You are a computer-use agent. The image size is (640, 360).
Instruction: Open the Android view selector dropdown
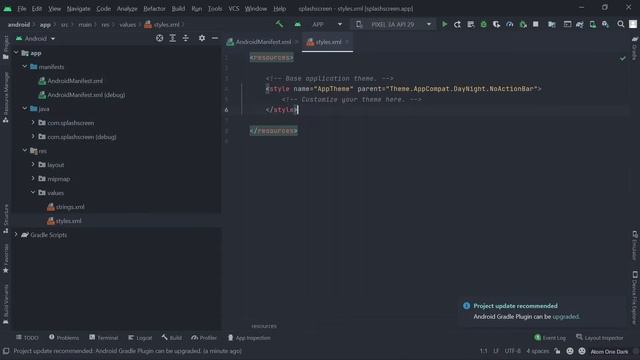point(36,38)
